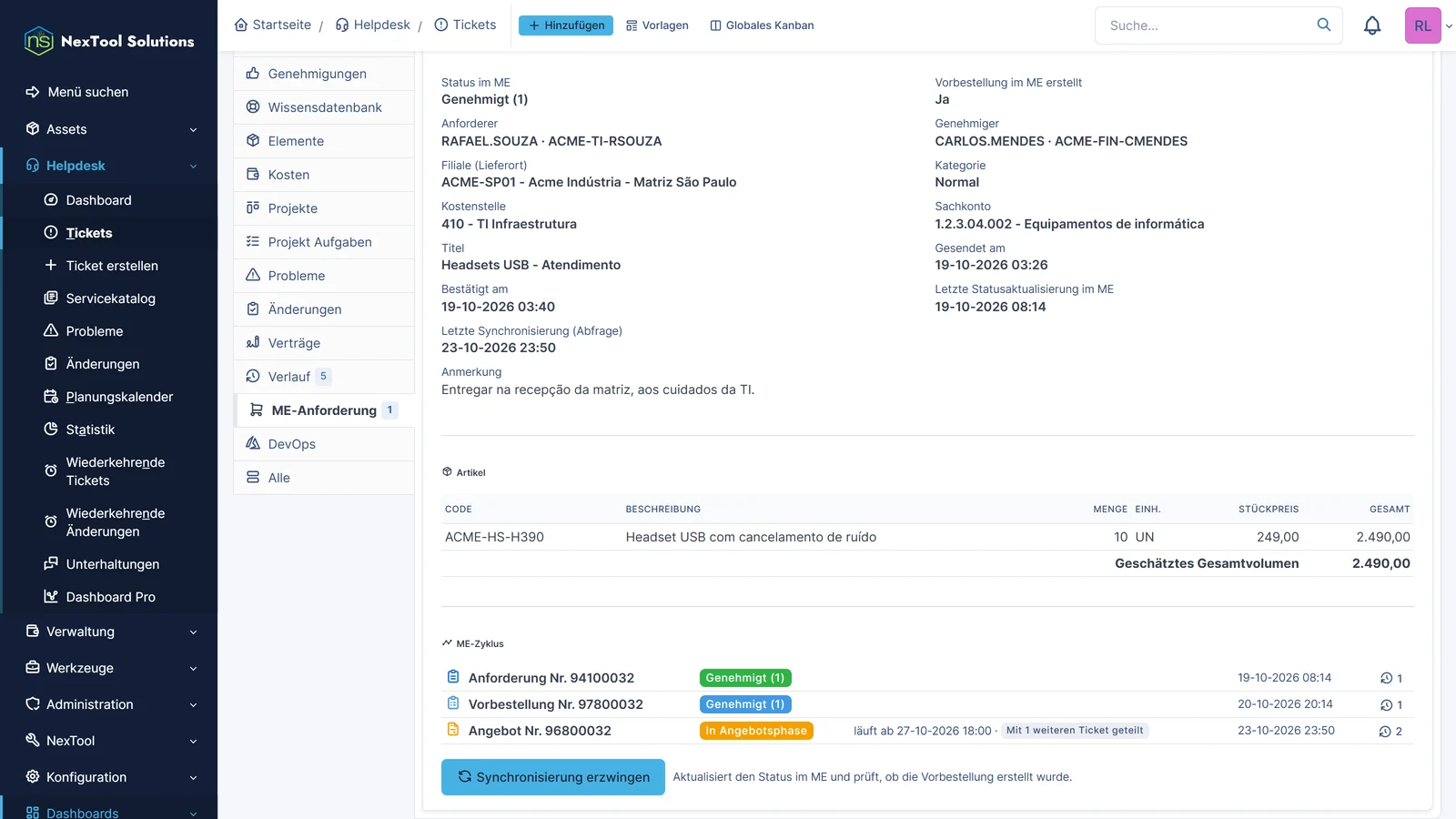
Task: Click Synchronisierung erzwingen button
Action: coord(553,777)
